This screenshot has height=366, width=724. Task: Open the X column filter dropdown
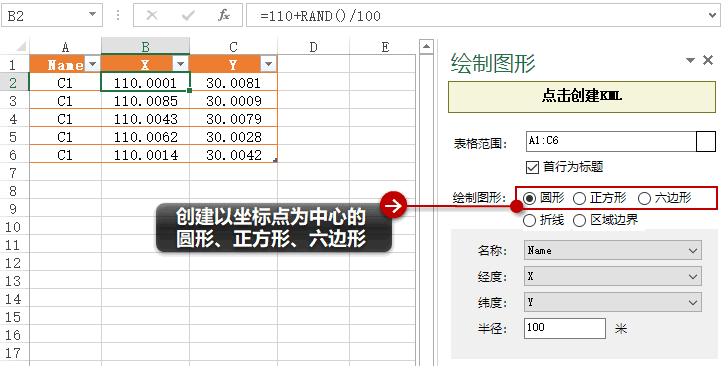[181, 64]
